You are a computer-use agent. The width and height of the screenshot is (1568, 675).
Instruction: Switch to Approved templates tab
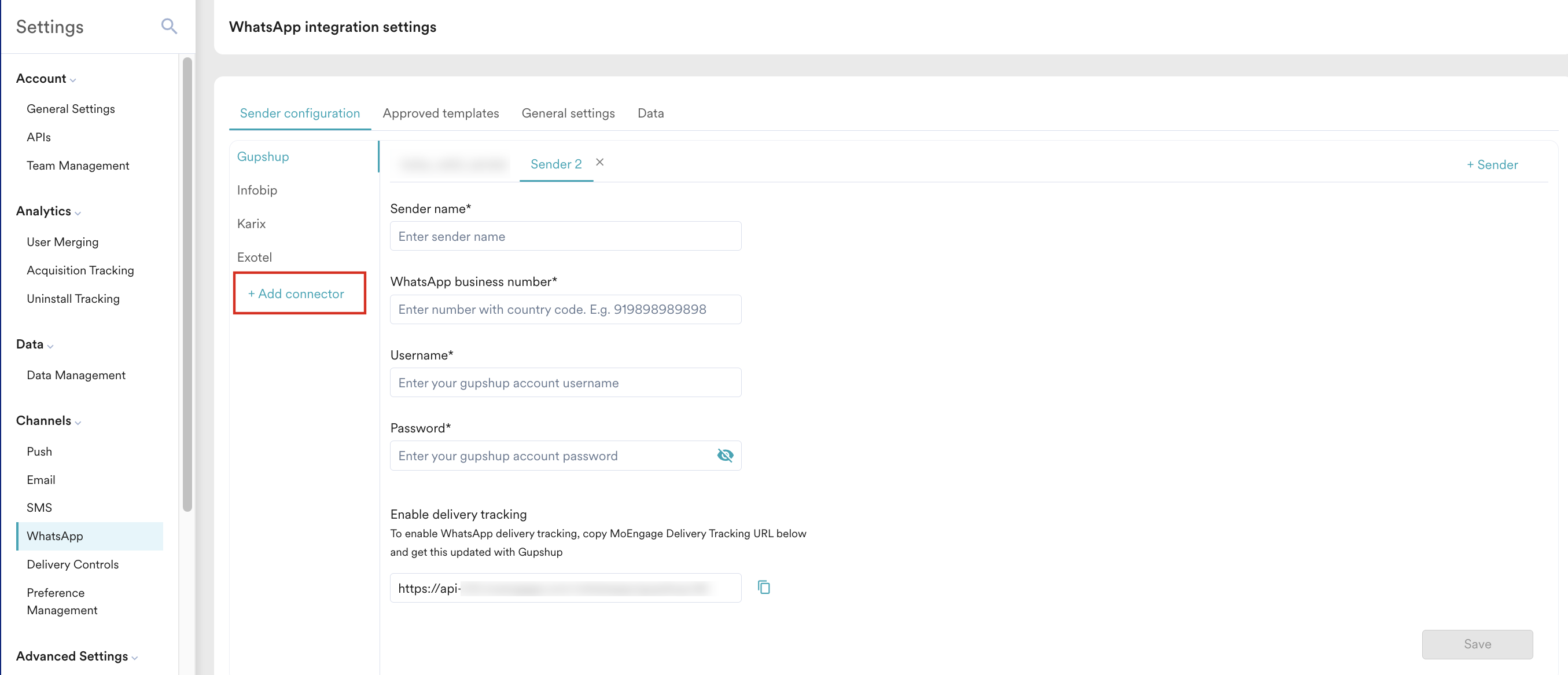(440, 113)
